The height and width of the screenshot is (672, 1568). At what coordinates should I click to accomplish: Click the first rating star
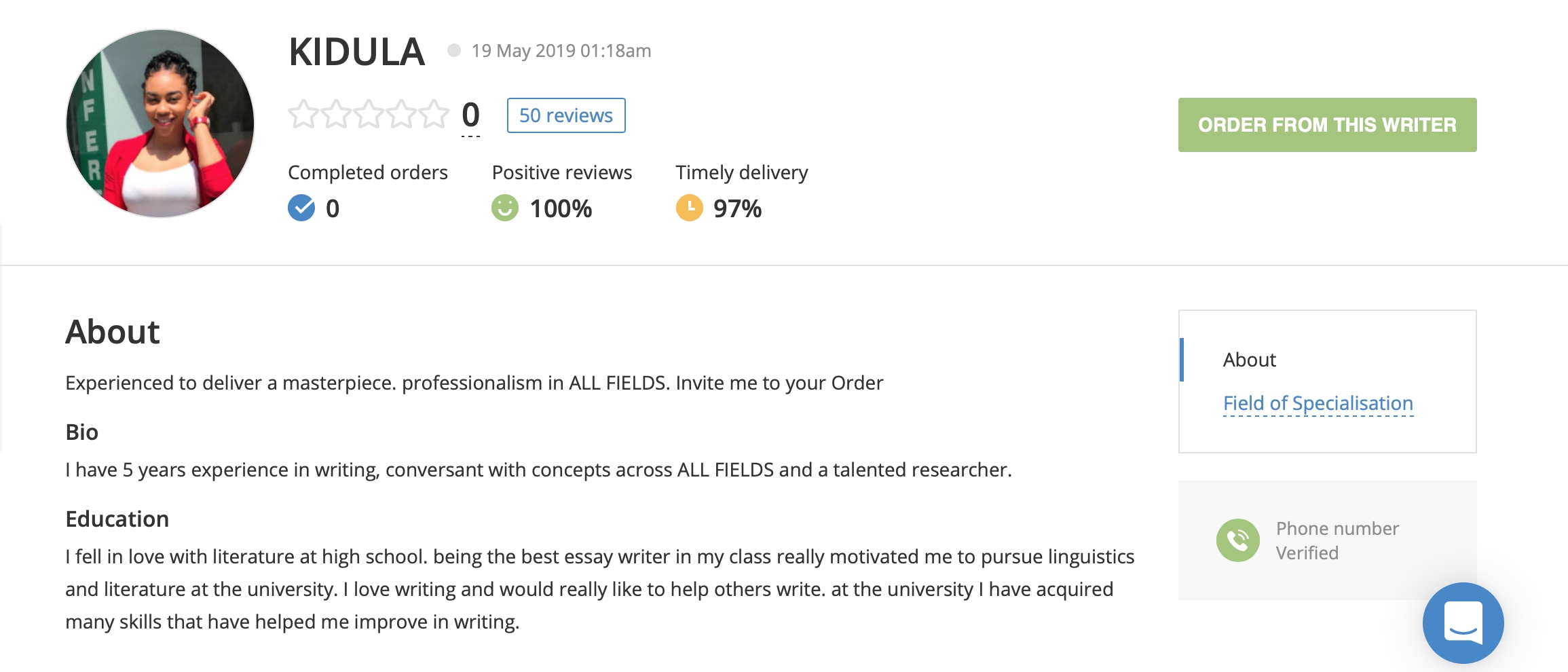point(303,115)
